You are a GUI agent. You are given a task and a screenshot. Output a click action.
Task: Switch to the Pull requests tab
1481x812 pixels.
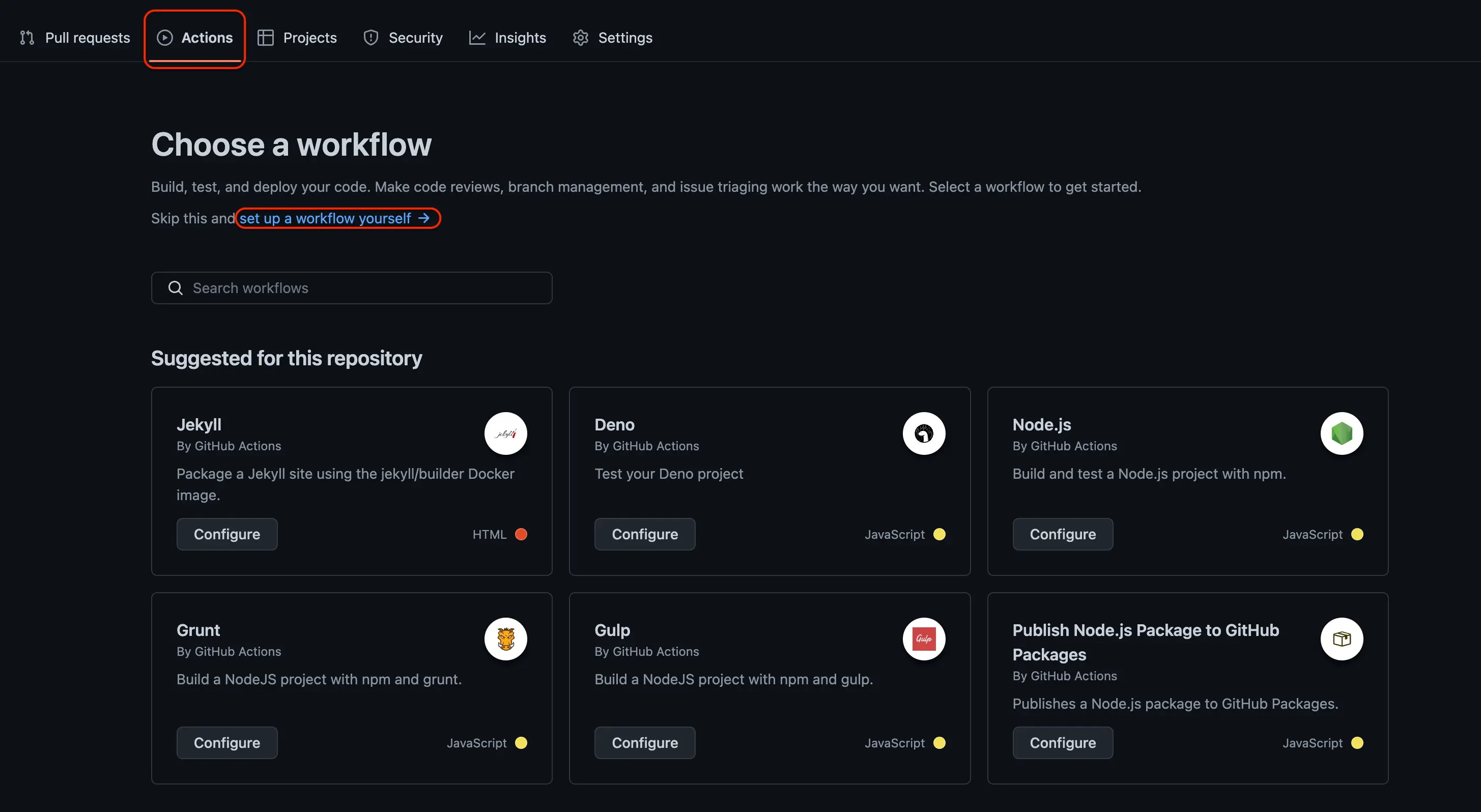point(75,38)
